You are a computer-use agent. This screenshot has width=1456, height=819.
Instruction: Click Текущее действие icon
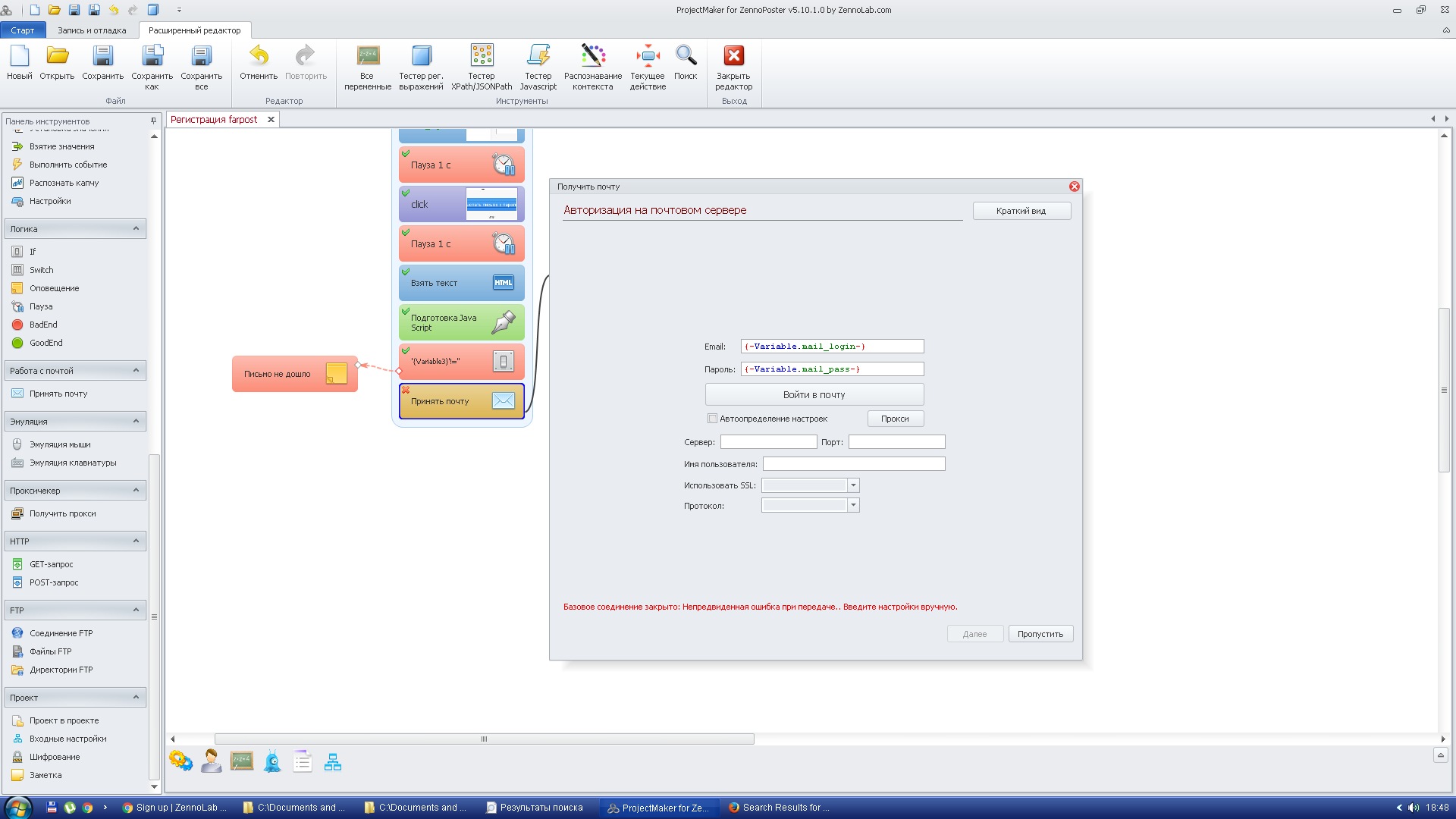[648, 67]
